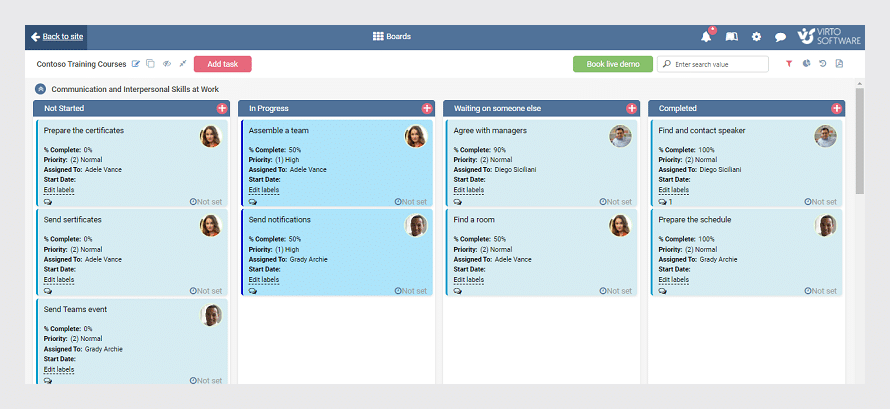
Task: Open the Boards menu
Action: coord(392,36)
